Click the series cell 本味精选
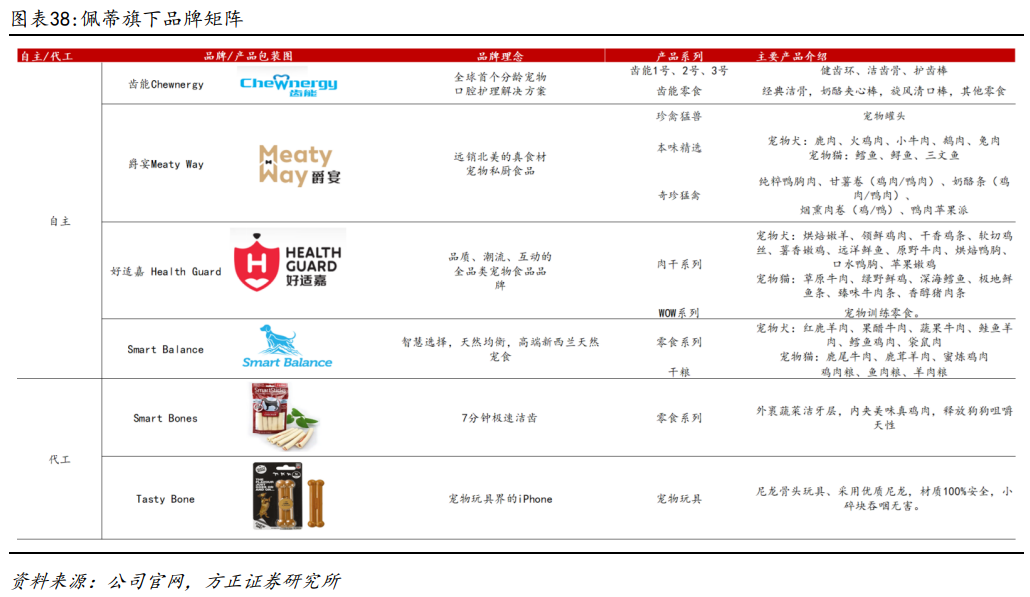This screenshot has width=1030, height=597. point(679,148)
